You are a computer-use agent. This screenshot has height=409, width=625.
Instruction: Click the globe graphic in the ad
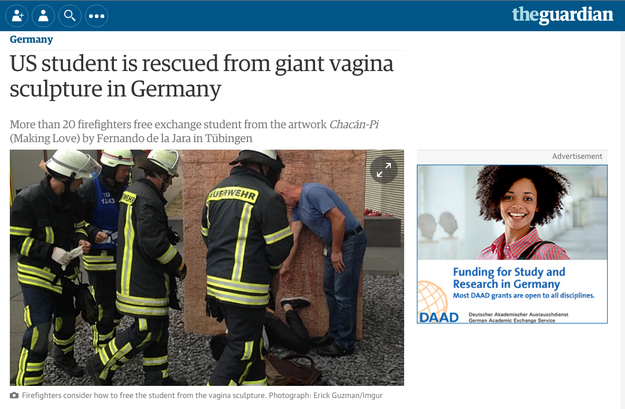(432, 297)
